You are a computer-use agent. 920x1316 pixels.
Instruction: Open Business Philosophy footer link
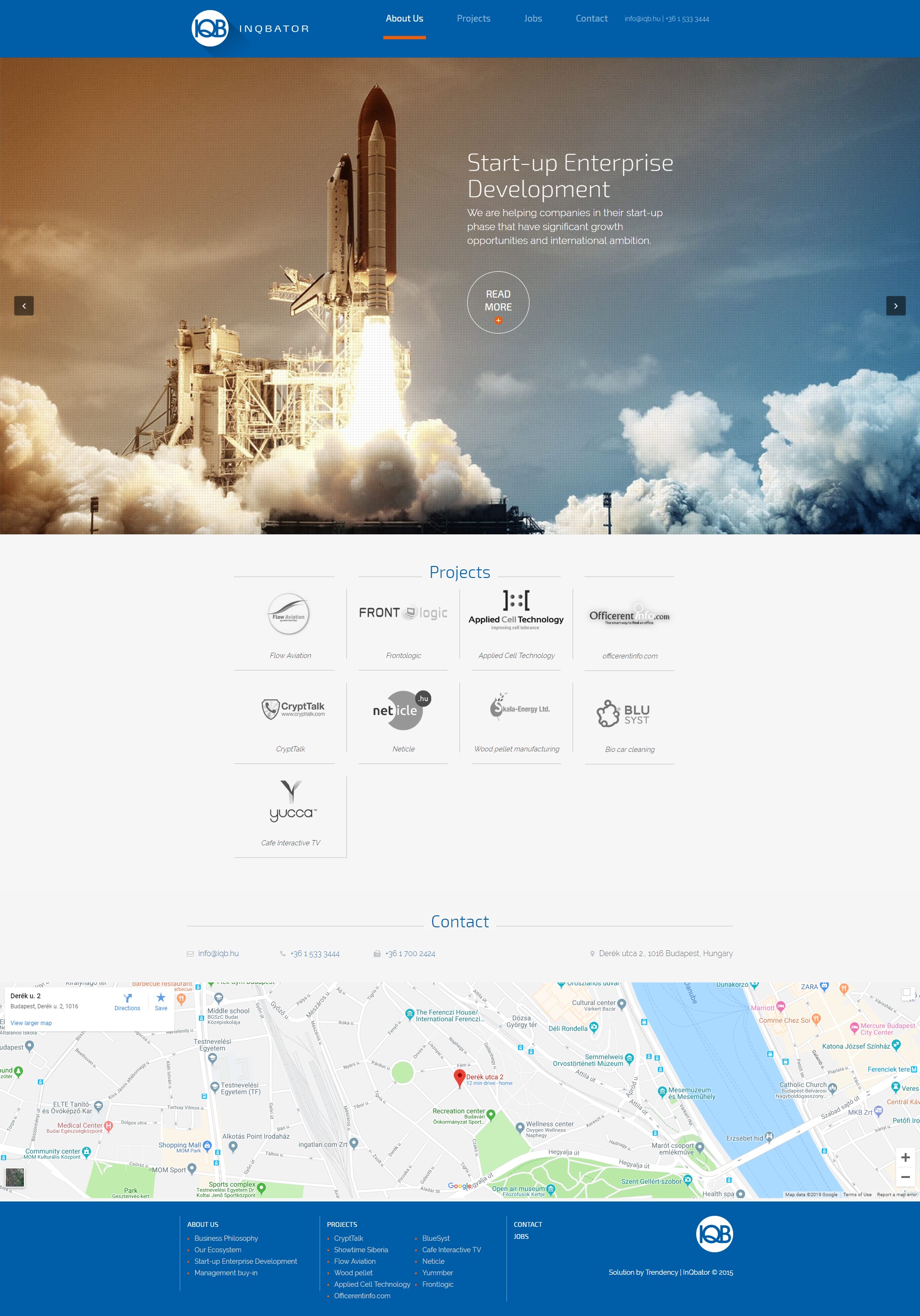click(226, 1238)
